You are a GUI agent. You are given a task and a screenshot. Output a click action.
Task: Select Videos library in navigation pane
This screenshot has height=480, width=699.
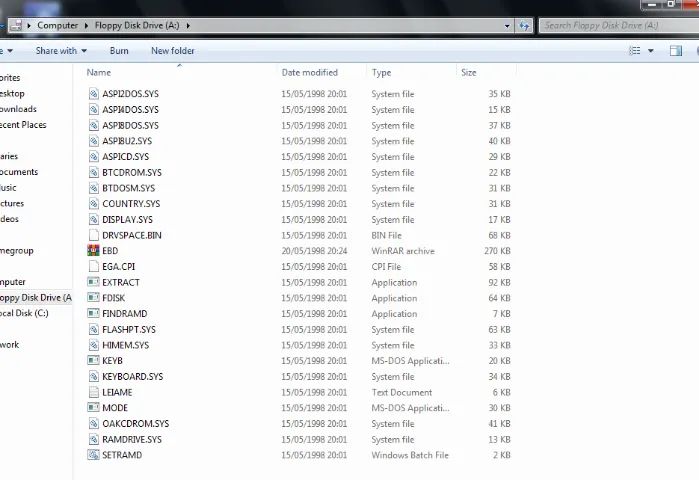[9, 219]
